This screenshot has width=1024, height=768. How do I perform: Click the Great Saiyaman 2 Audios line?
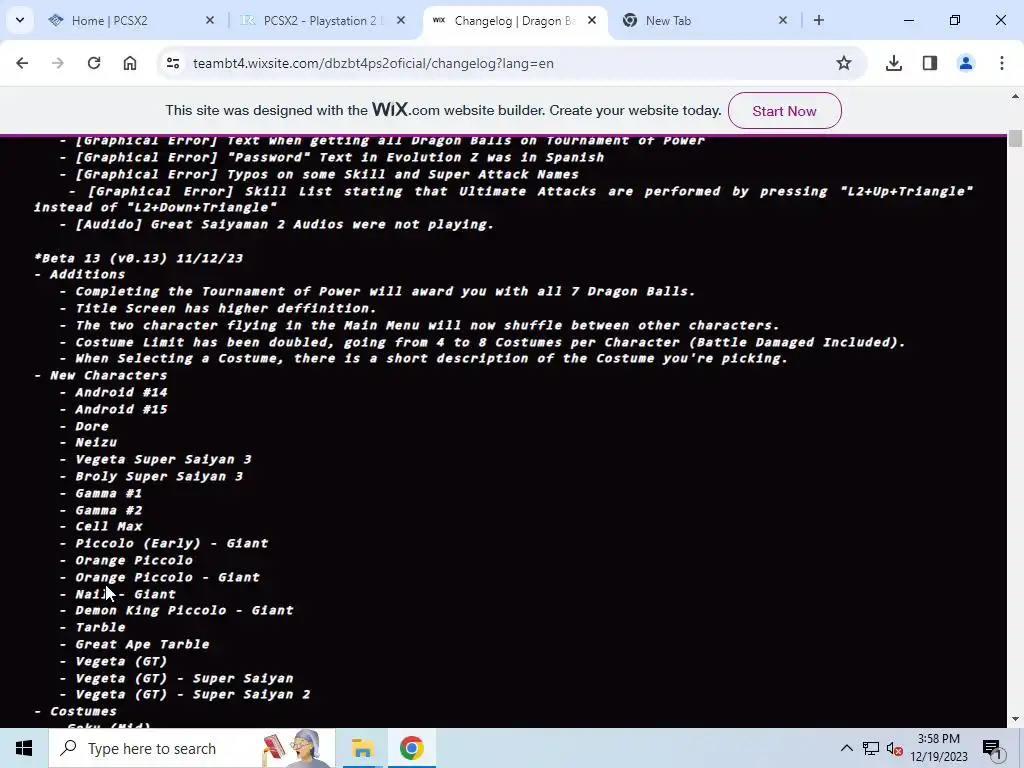284,225
